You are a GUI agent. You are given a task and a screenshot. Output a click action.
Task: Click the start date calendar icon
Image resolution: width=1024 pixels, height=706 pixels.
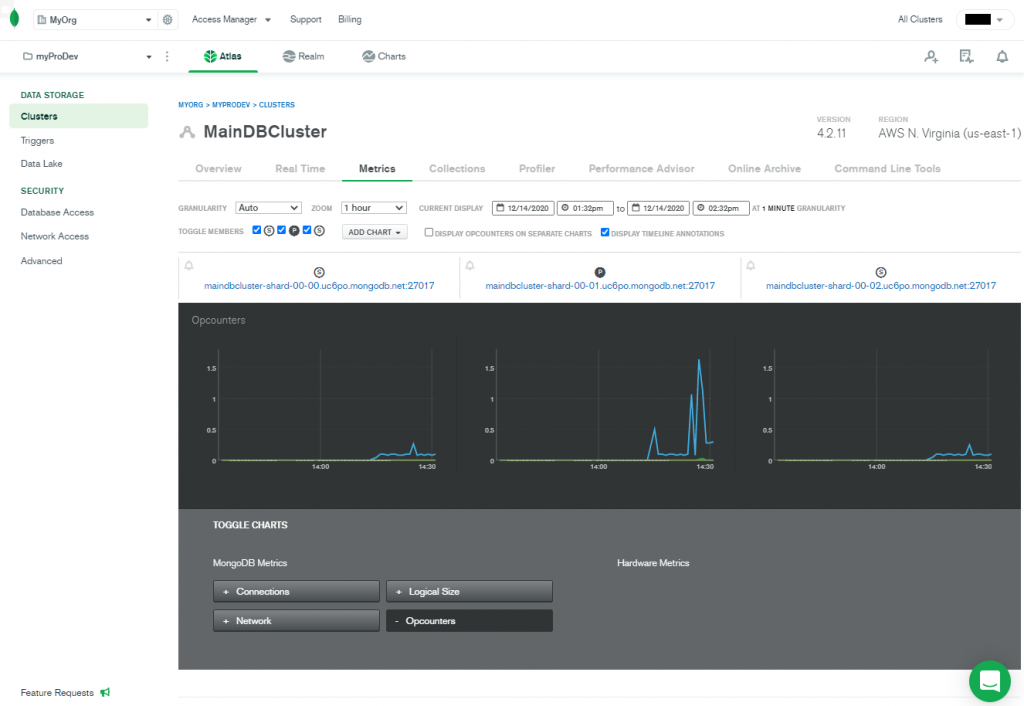[x=500, y=208]
